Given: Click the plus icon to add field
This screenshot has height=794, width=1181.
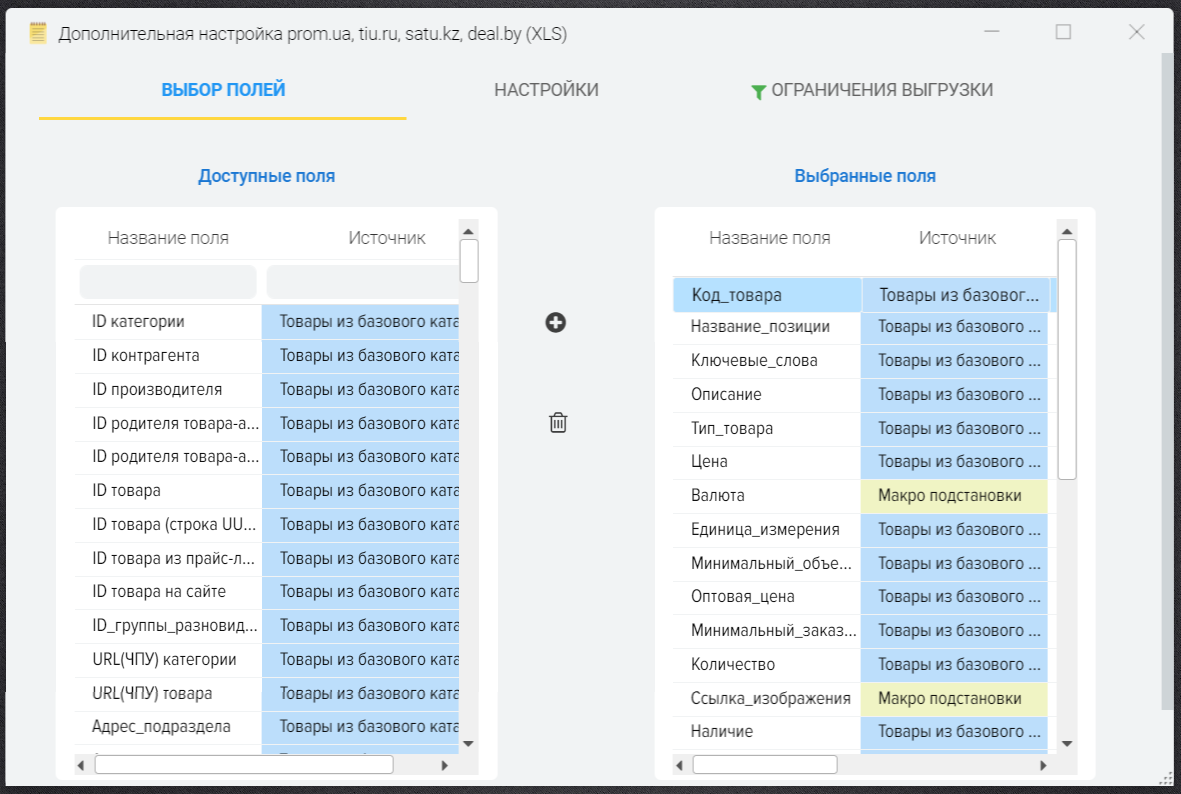Looking at the screenshot, I should tap(556, 322).
